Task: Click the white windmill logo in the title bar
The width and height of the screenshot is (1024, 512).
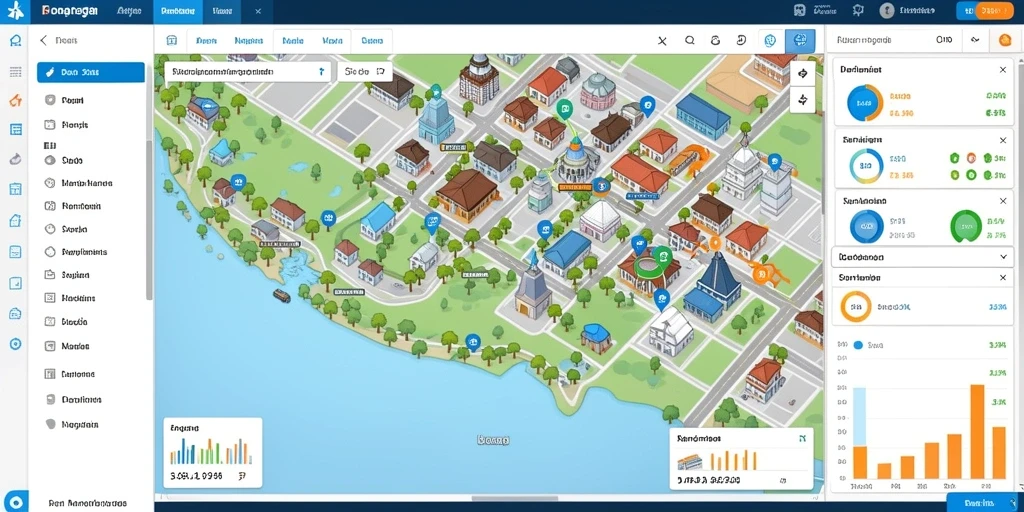Action: click(x=14, y=11)
